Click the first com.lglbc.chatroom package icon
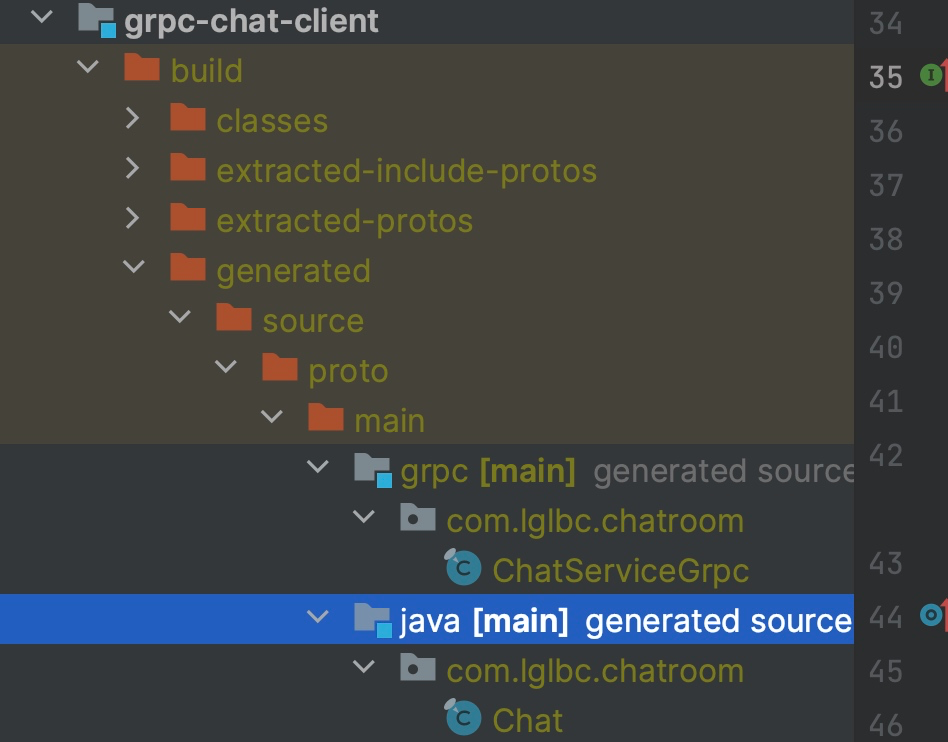Screen dimensions: 948x742 click(x=418, y=519)
